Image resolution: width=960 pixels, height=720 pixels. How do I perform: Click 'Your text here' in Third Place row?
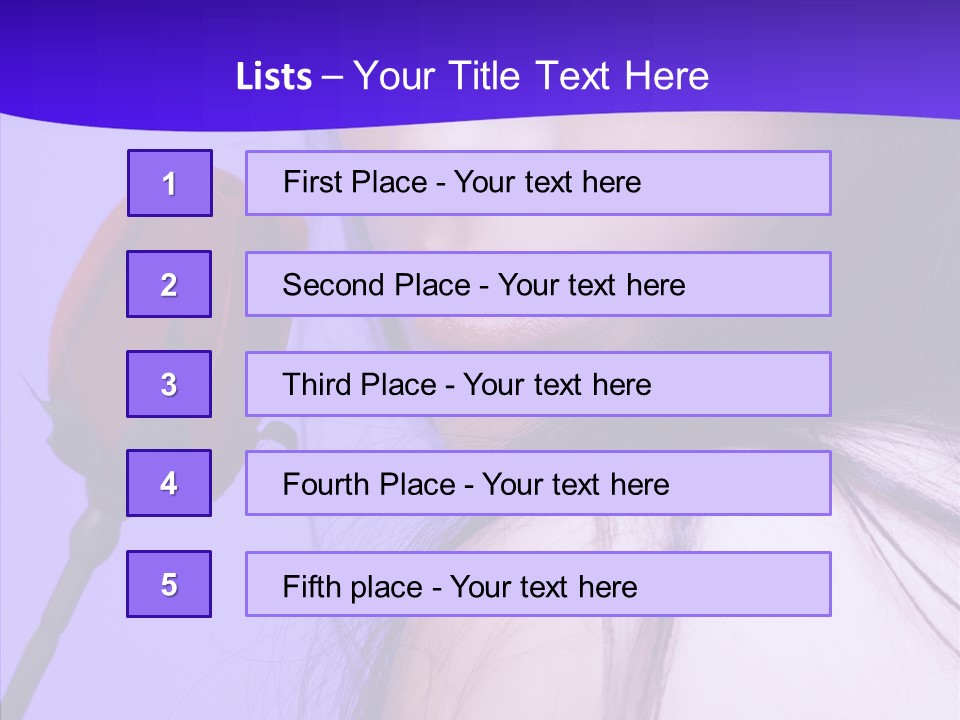click(x=557, y=385)
